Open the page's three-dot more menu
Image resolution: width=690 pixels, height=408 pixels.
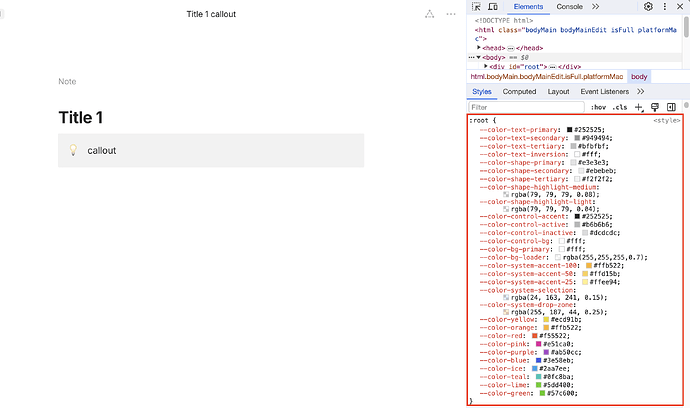[451, 14]
